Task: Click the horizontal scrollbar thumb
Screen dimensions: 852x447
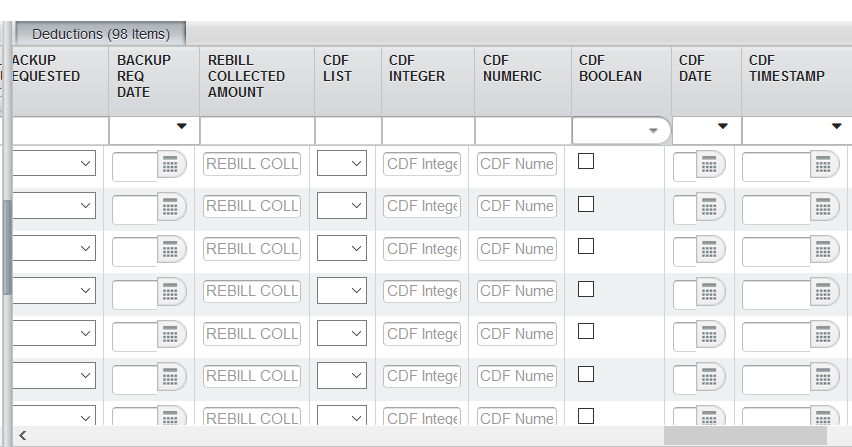Action: [x=745, y=436]
